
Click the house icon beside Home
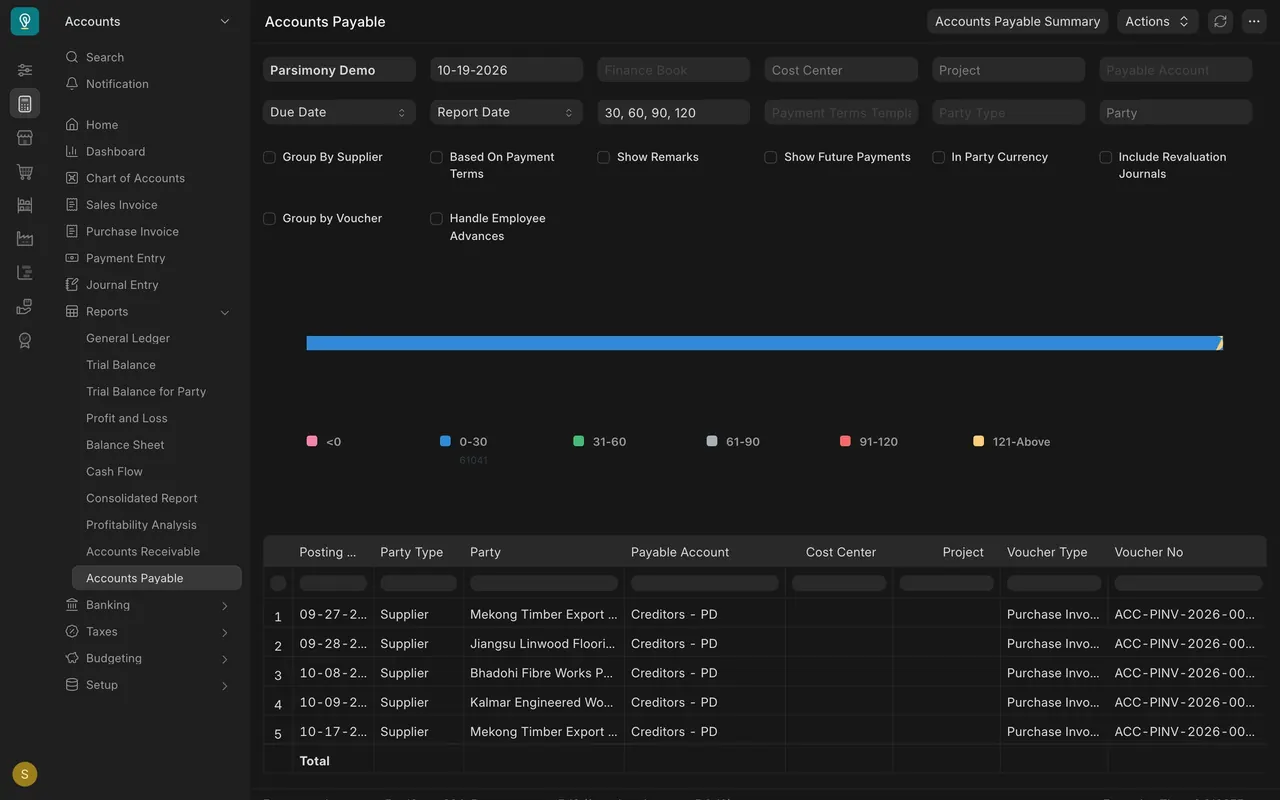72,125
